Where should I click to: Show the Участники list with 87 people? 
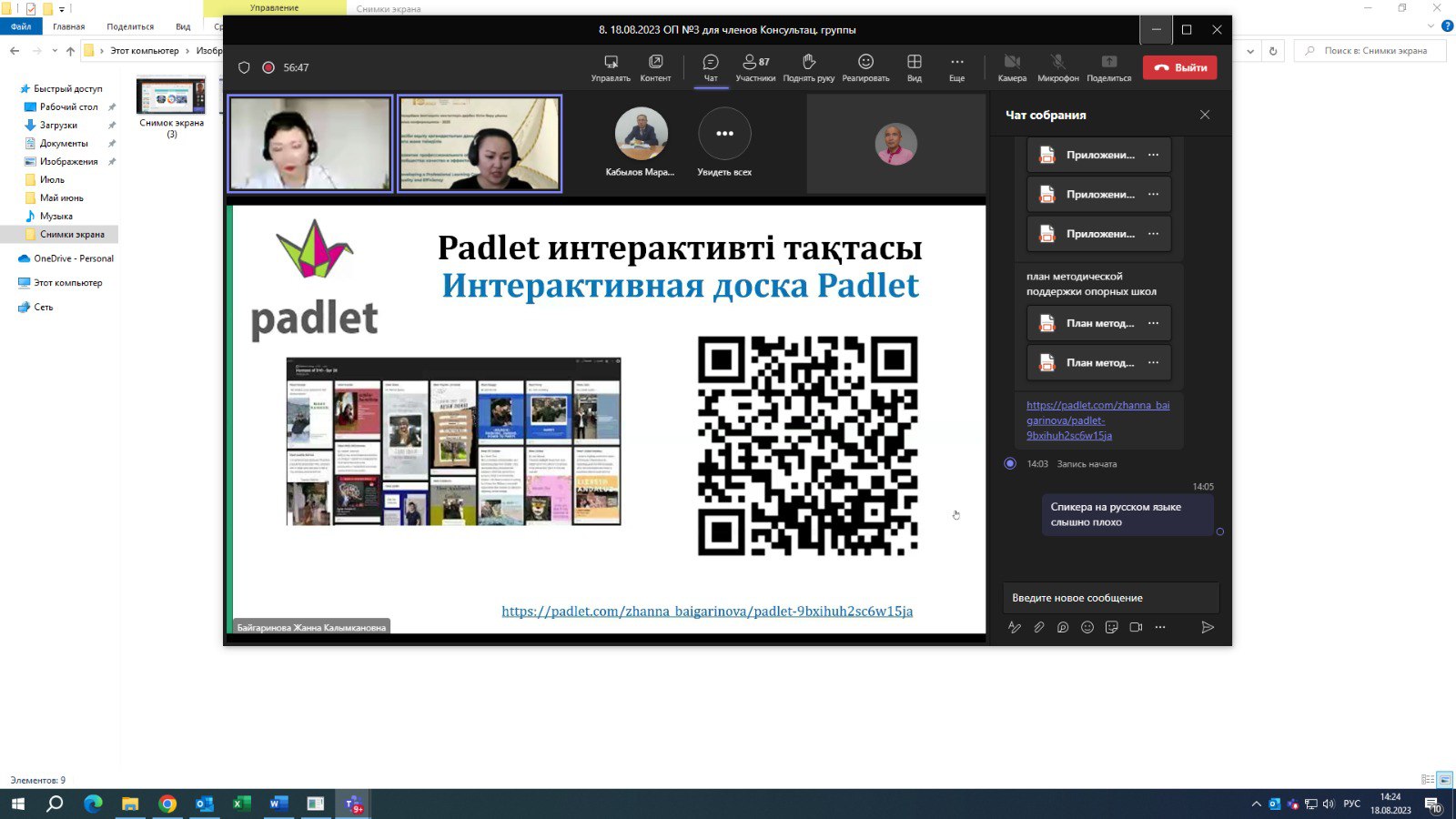(x=755, y=68)
